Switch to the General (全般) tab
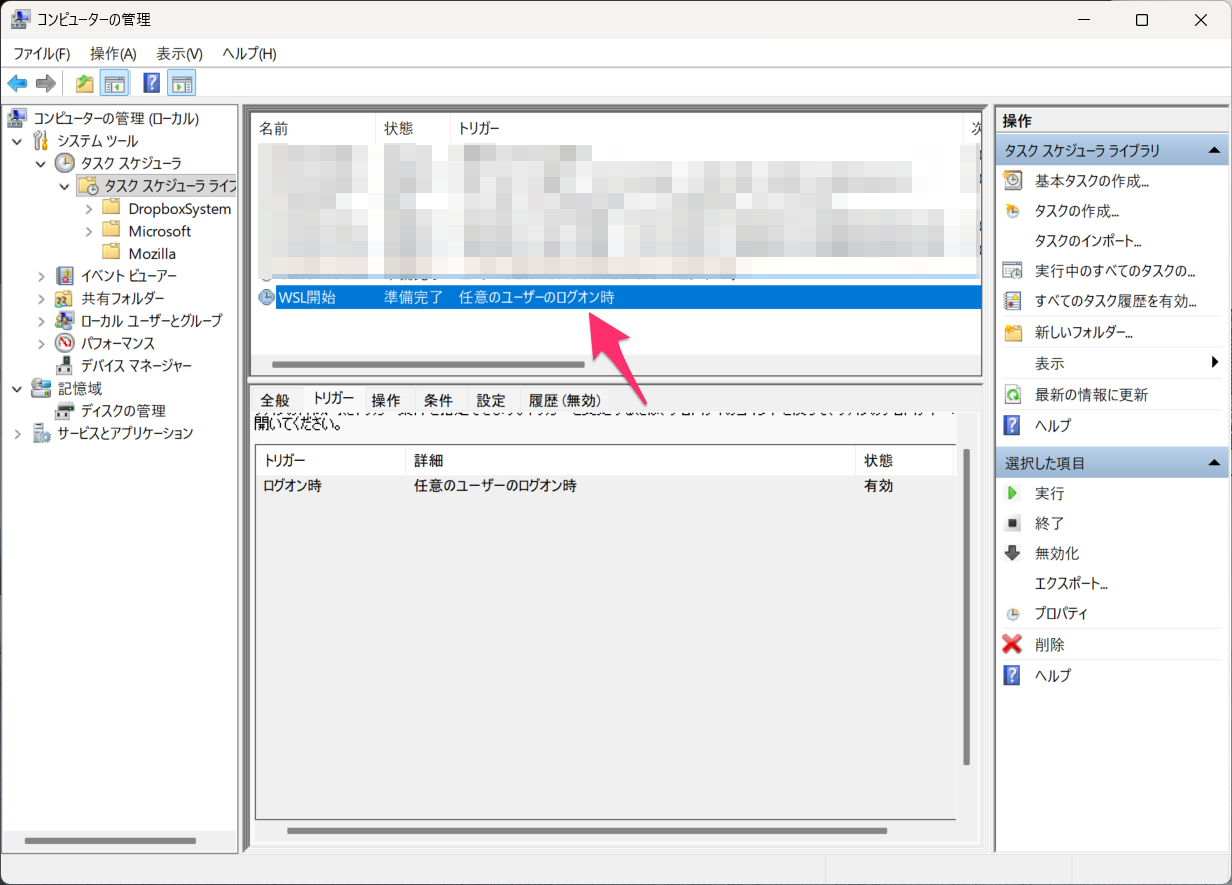1232x885 pixels. [x=274, y=400]
